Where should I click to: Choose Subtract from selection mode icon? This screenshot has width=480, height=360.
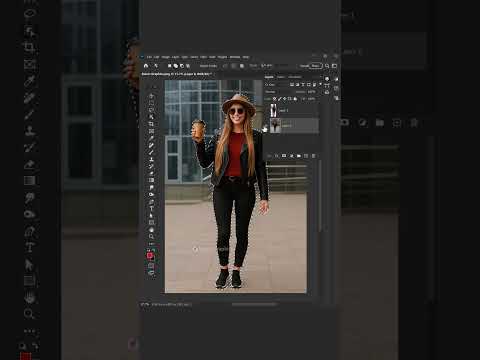point(182,66)
